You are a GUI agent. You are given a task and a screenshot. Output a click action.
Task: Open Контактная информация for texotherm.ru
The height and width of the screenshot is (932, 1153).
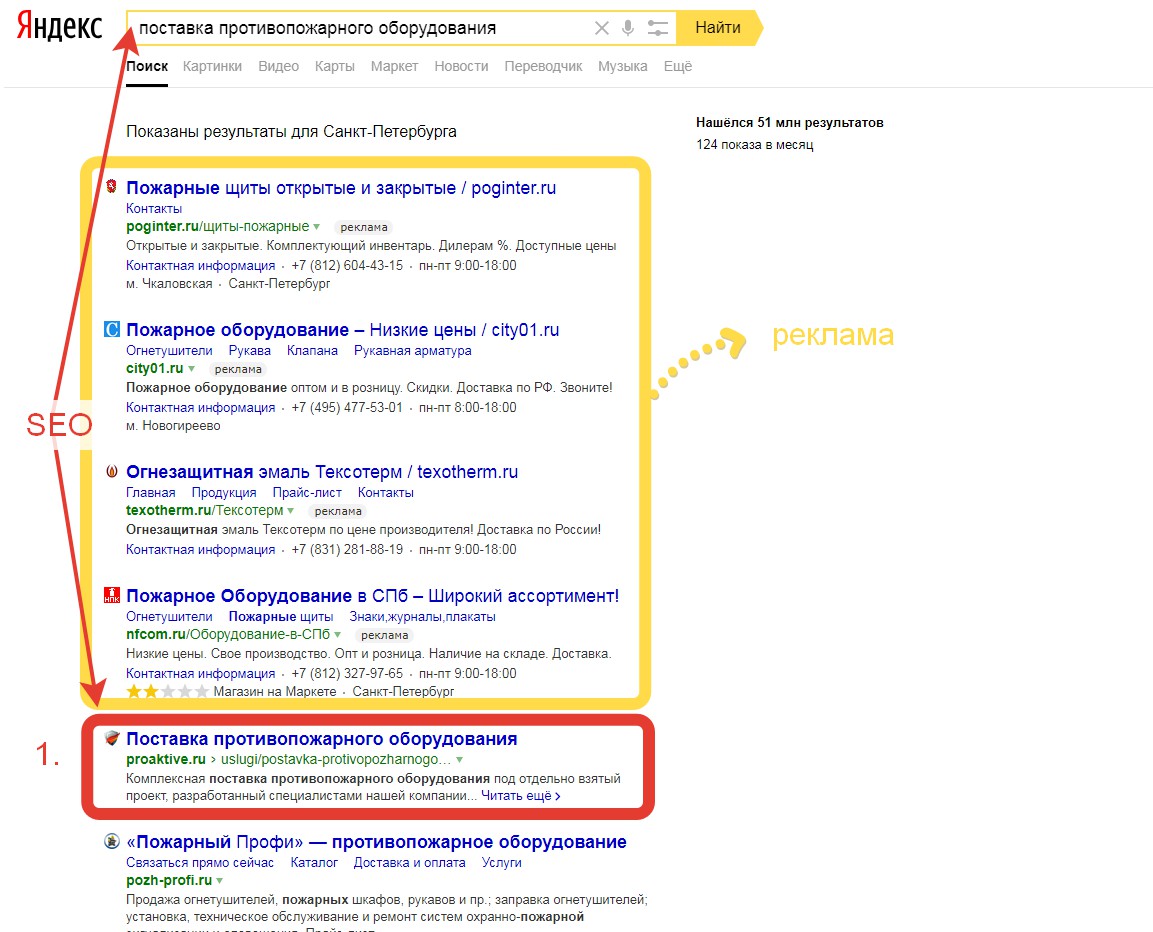pos(200,549)
